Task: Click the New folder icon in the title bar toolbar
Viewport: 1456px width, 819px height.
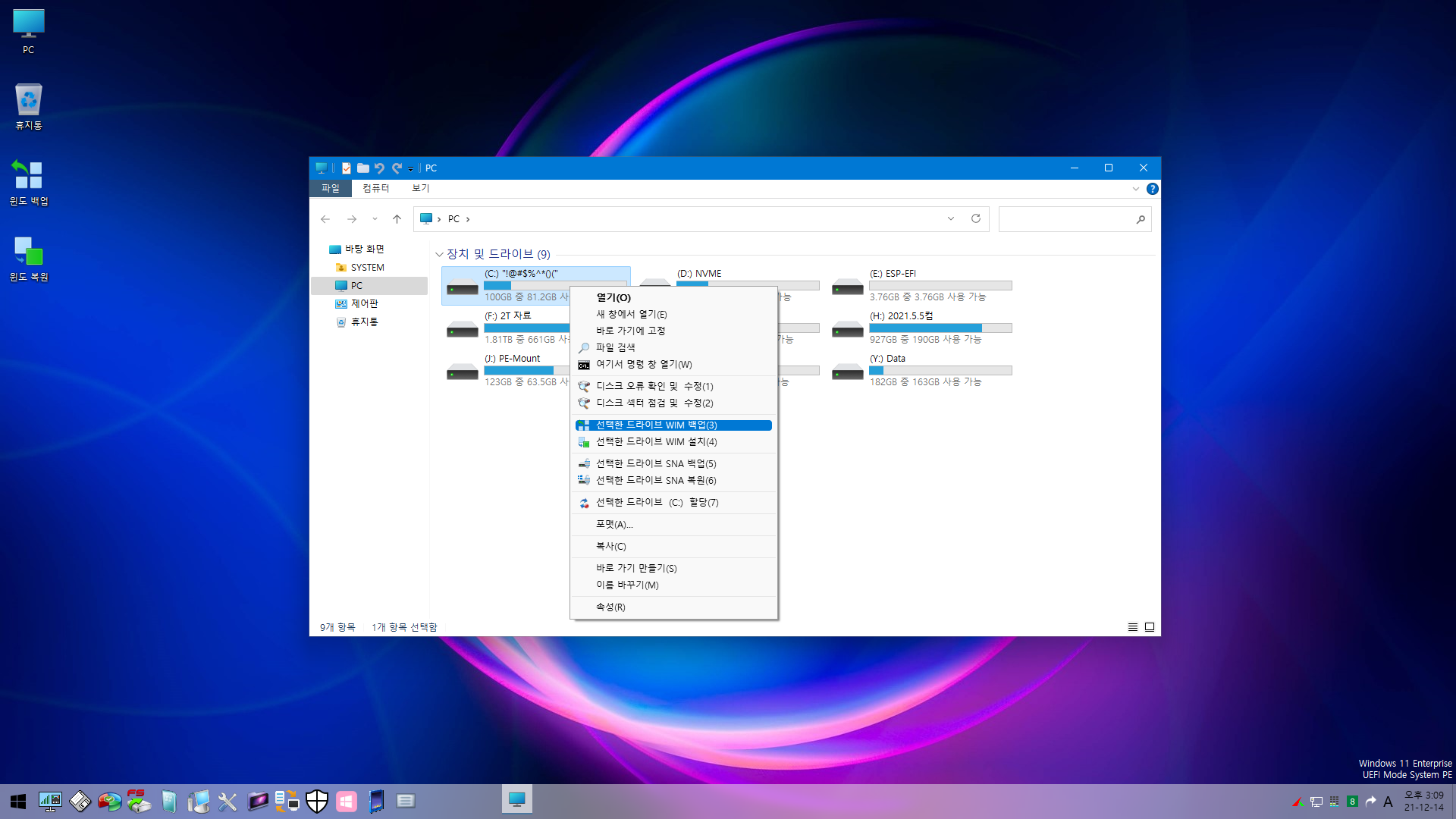Action: [x=363, y=168]
